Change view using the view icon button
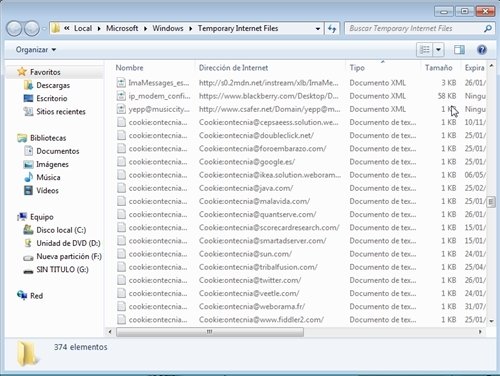This screenshot has width=500, height=376. click(x=425, y=50)
